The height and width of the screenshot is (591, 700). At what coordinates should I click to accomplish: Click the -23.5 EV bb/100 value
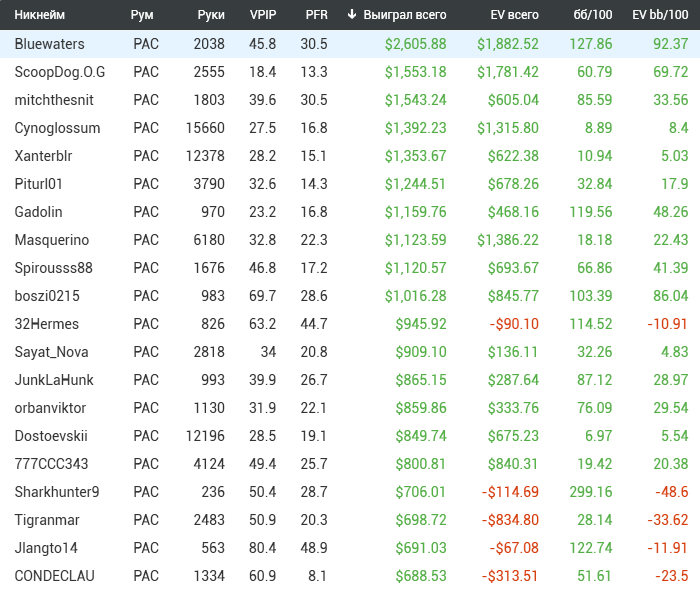tap(672, 576)
